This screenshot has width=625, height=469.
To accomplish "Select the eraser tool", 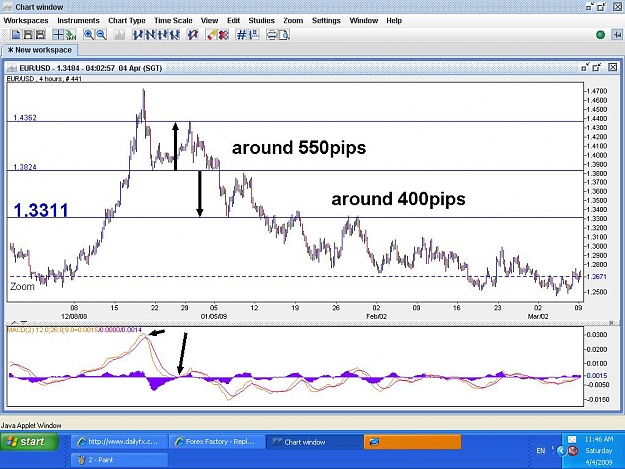I will [x=211, y=35].
